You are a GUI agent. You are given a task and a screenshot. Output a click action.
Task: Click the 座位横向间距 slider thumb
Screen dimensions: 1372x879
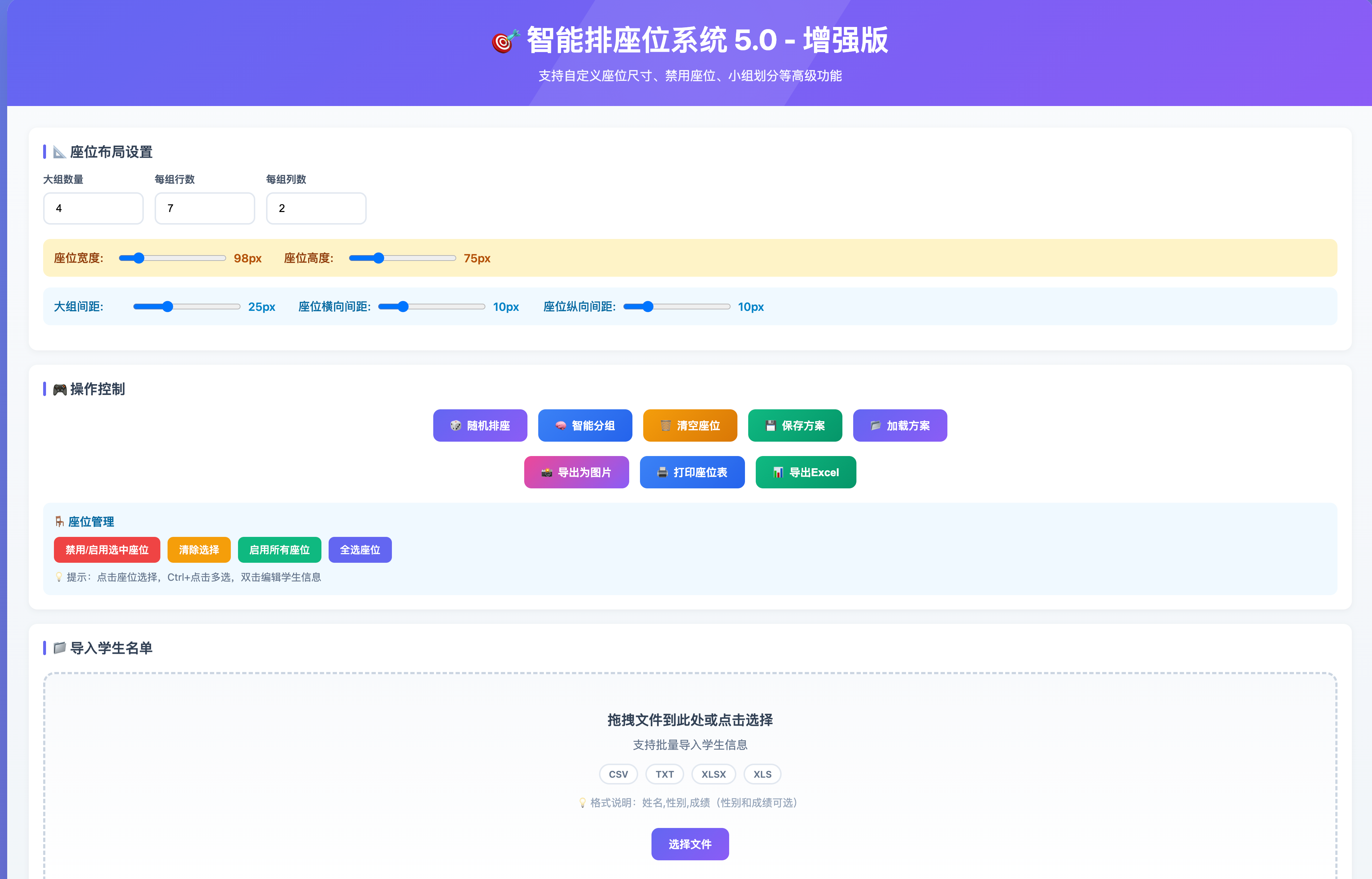[403, 307]
